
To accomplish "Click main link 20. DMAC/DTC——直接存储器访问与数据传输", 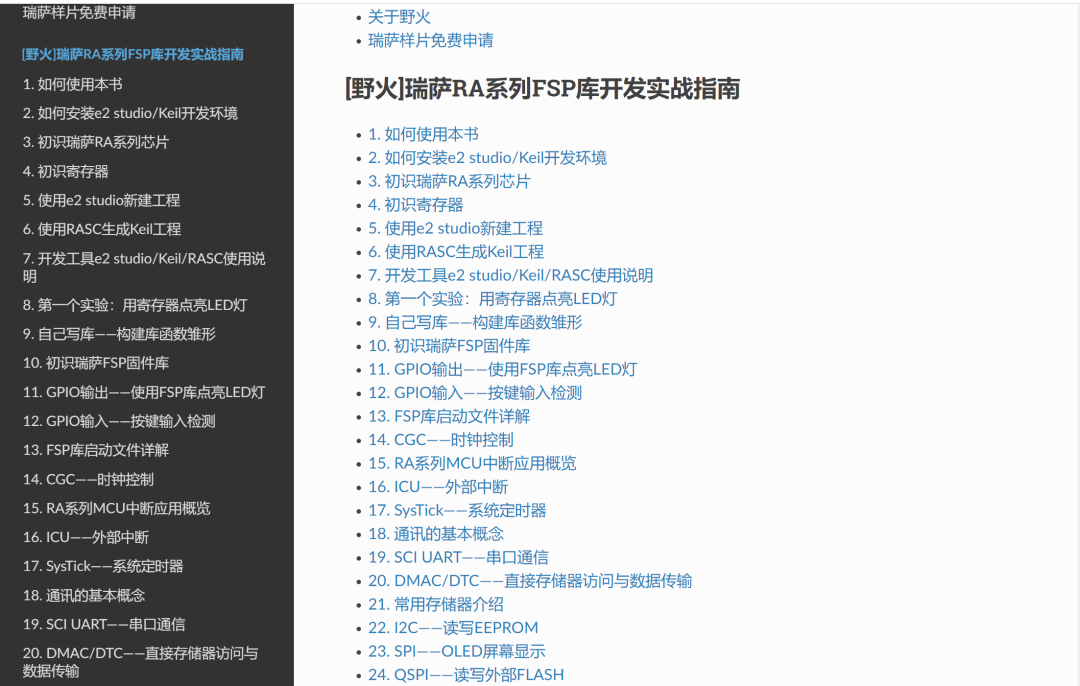I will tap(530, 581).
